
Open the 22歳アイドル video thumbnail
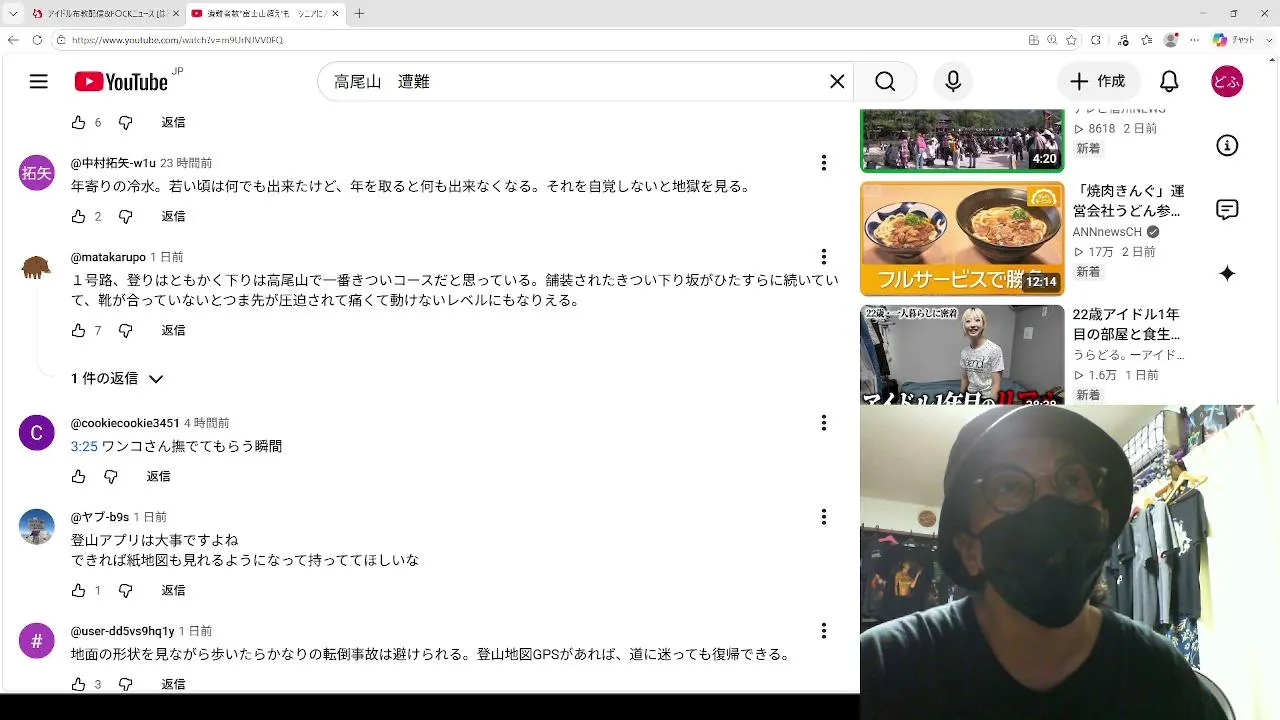click(x=962, y=355)
